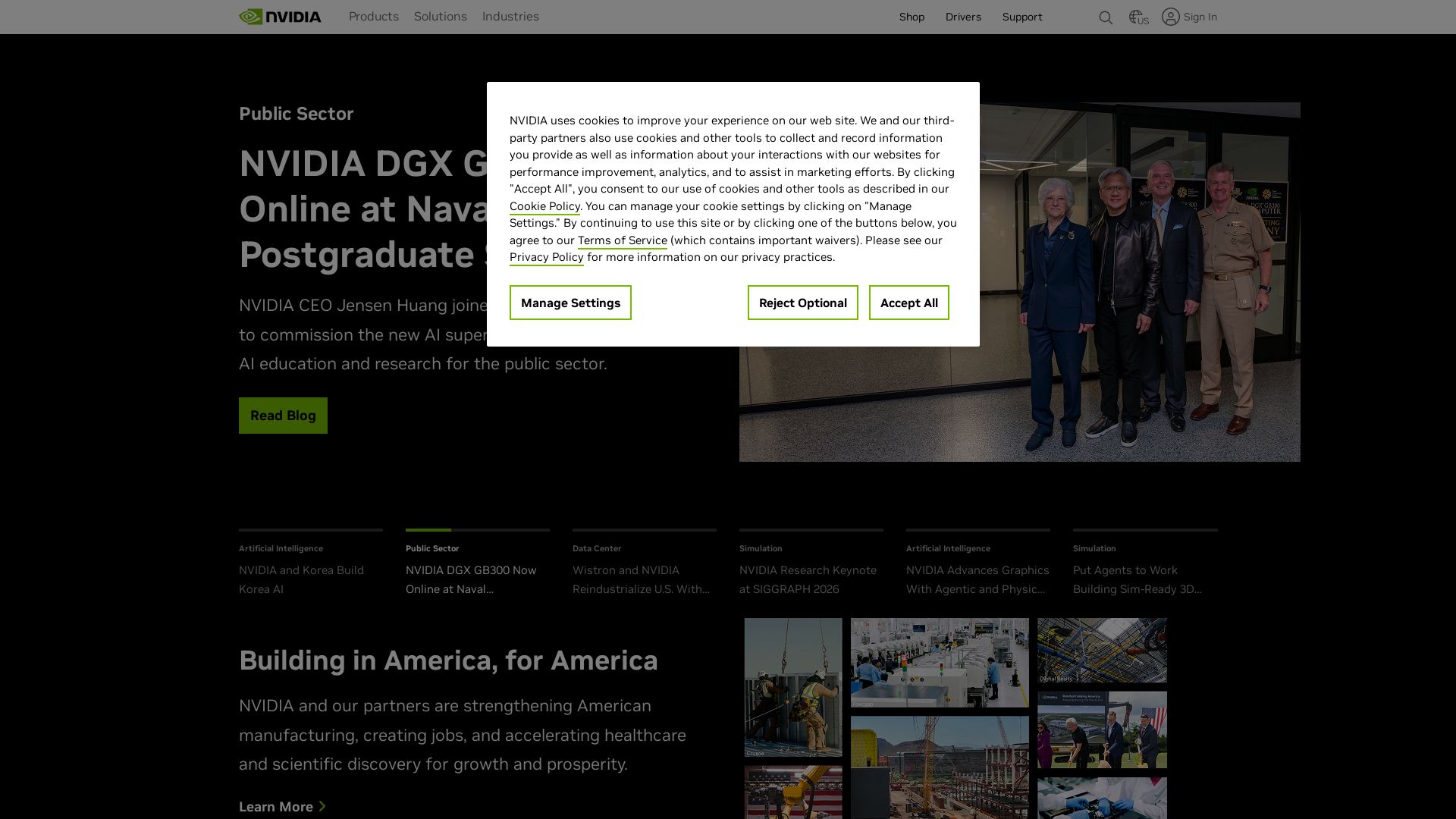1456x819 pixels.
Task: Click the Manage Settings button
Action: click(x=570, y=303)
